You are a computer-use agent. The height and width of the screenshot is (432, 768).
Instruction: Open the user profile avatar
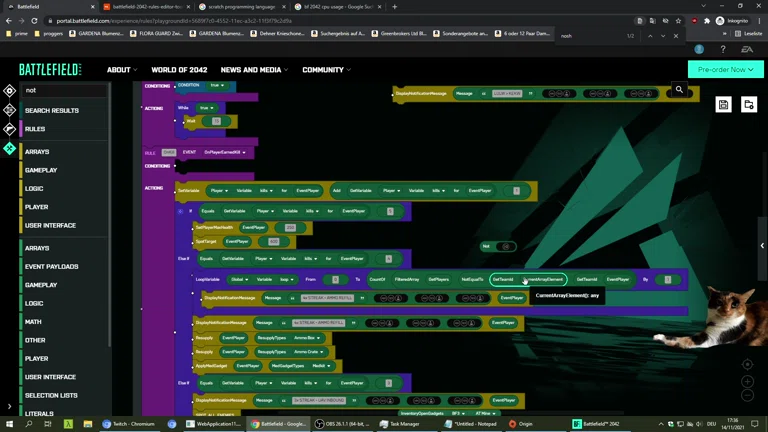pos(699,49)
